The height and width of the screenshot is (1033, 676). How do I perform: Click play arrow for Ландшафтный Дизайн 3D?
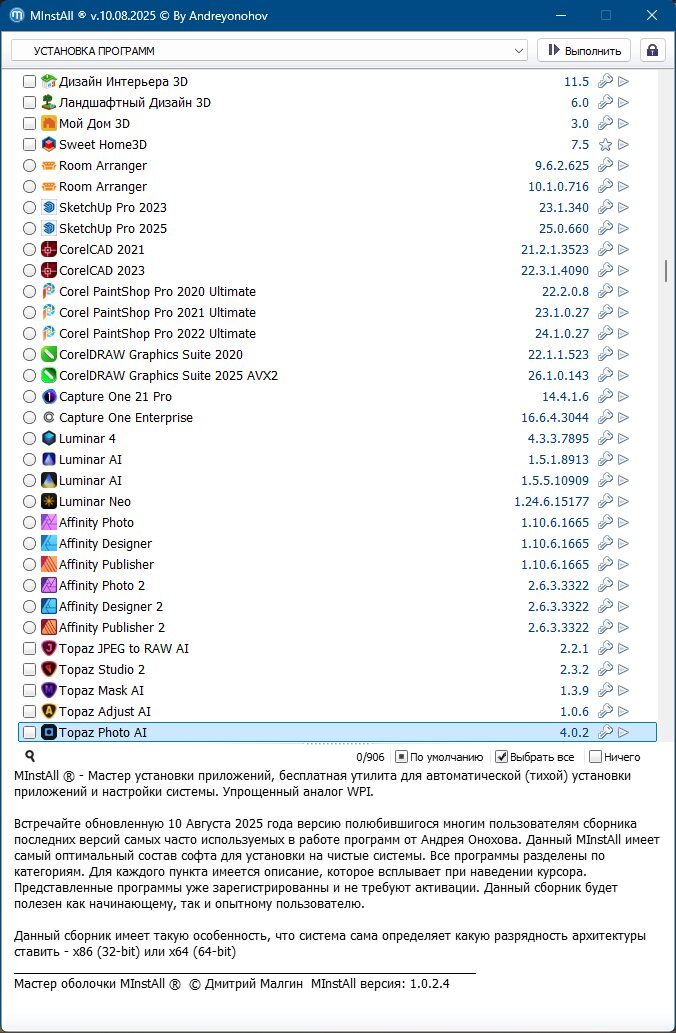623,103
